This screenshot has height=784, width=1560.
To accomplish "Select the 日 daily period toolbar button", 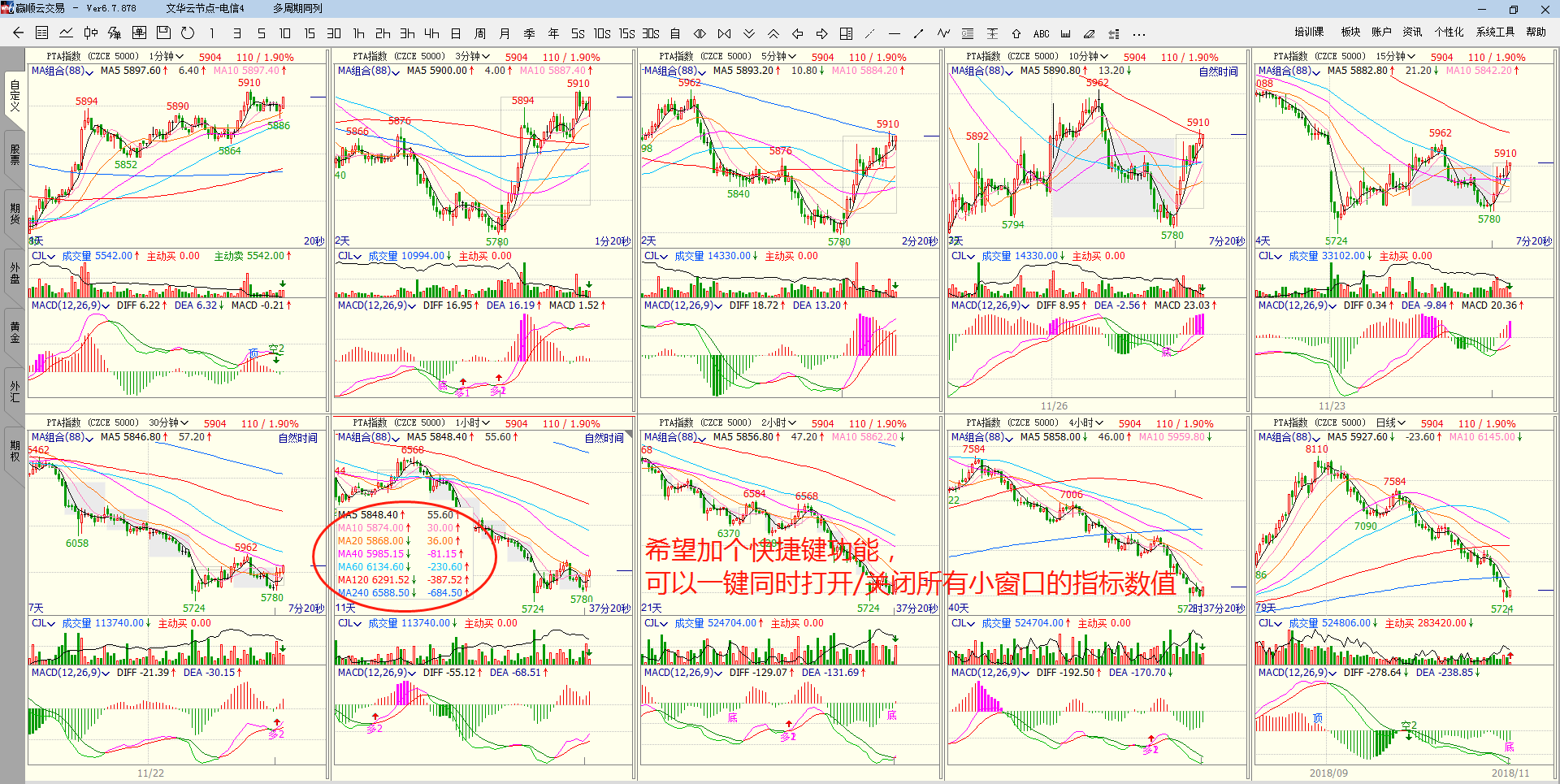I will pos(456,33).
